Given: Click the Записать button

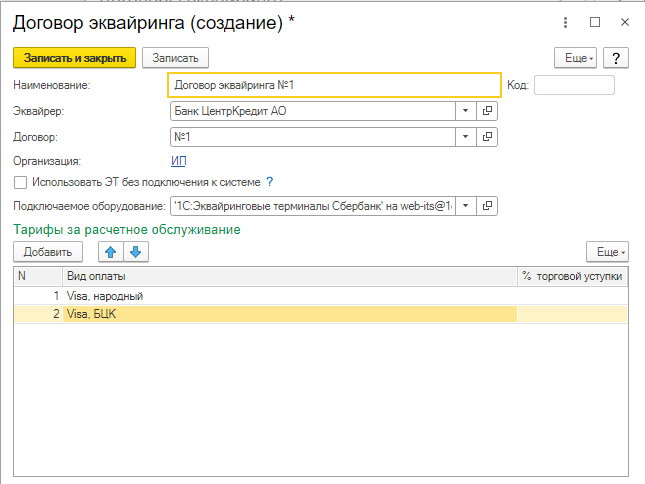Looking at the screenshot, I should click(x=175, y=58).
